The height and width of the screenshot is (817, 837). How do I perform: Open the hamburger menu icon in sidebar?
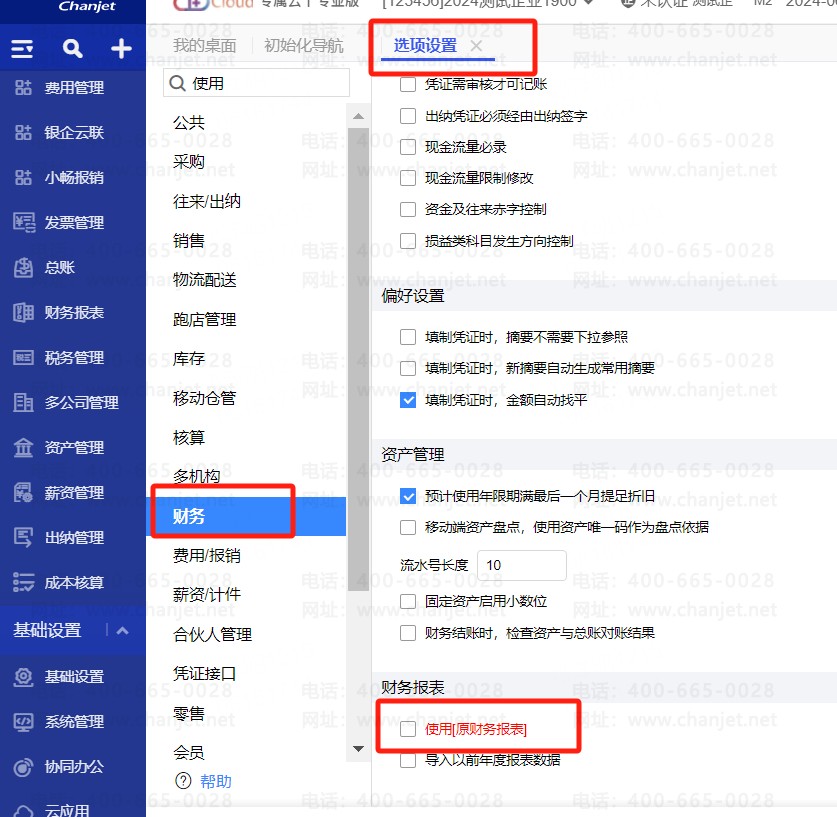[22, 49]
